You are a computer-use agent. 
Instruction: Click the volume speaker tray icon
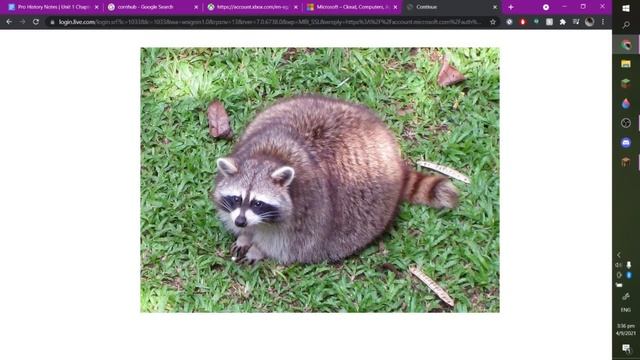[619, 265]
